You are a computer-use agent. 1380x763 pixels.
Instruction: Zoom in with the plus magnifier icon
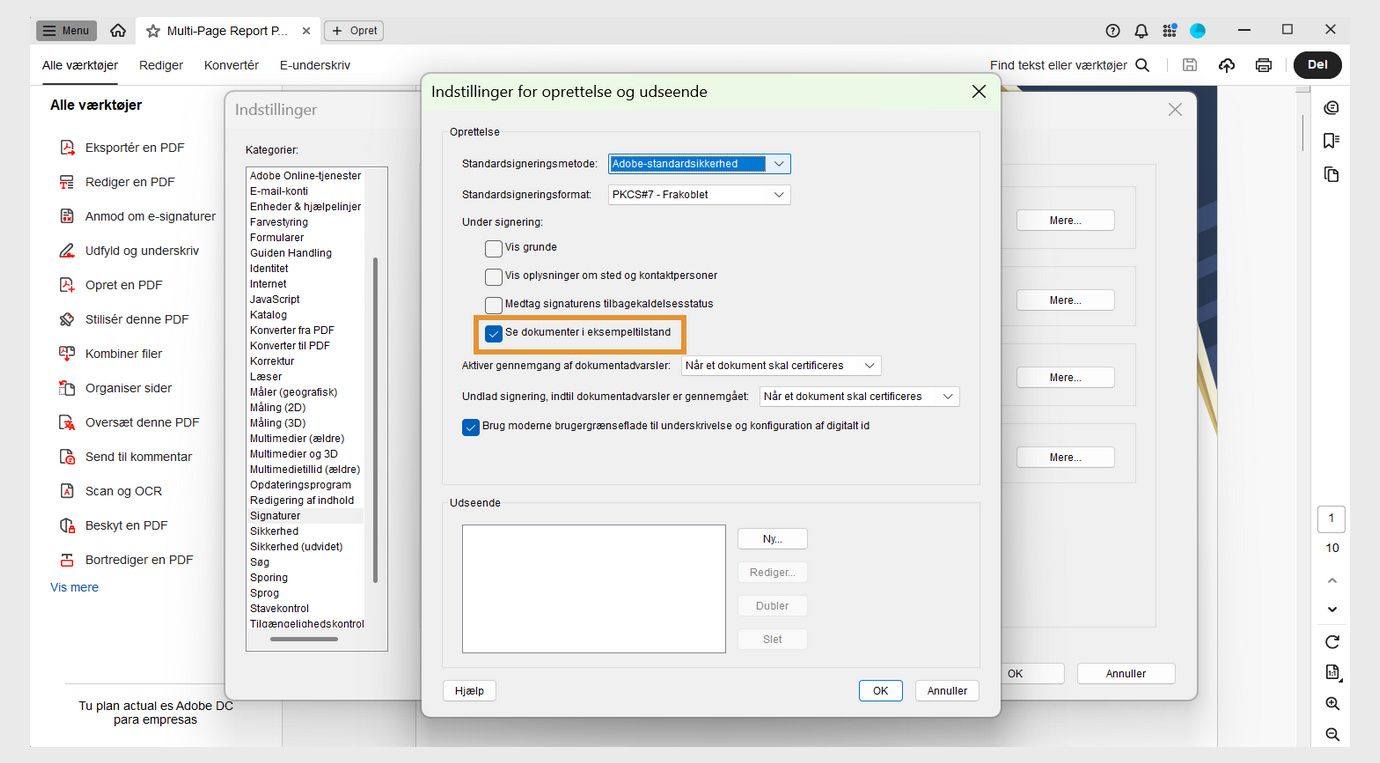click(x=1332, y=704)
